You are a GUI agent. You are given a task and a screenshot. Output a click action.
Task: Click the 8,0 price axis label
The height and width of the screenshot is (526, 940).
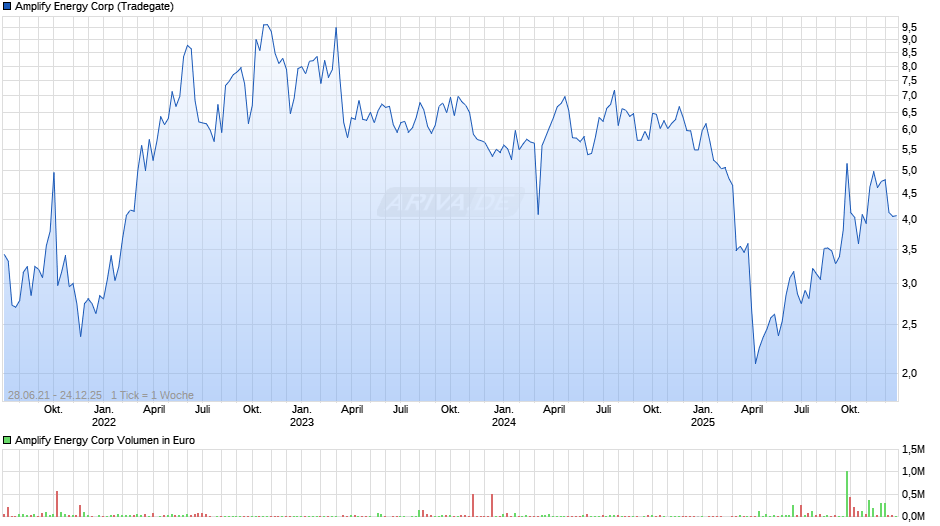tap(909, 67)
